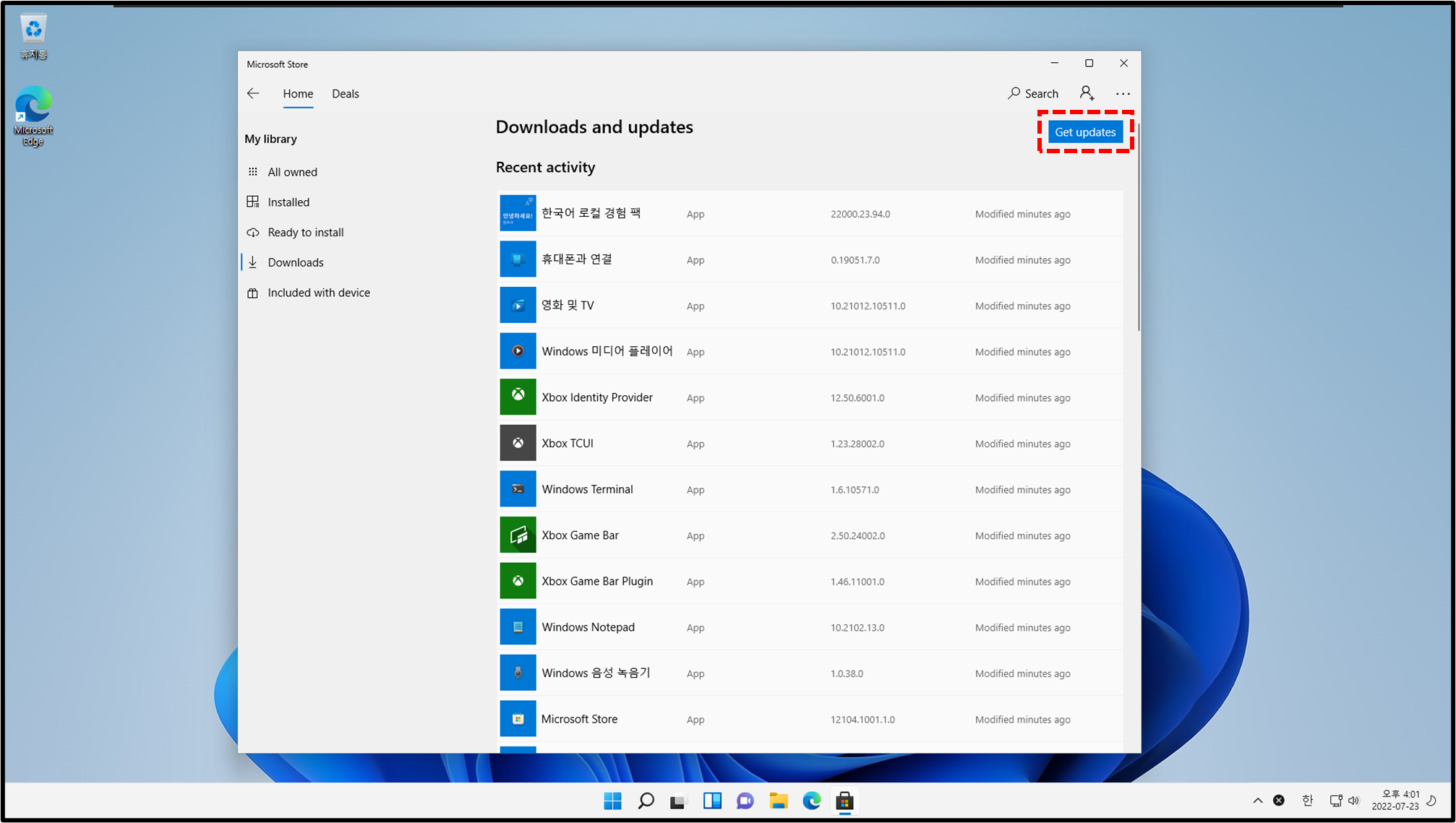This screenshot has width=1456, height=823.
Task: Open the clock showing 오후 4:01
Action: coord(1395,801)
